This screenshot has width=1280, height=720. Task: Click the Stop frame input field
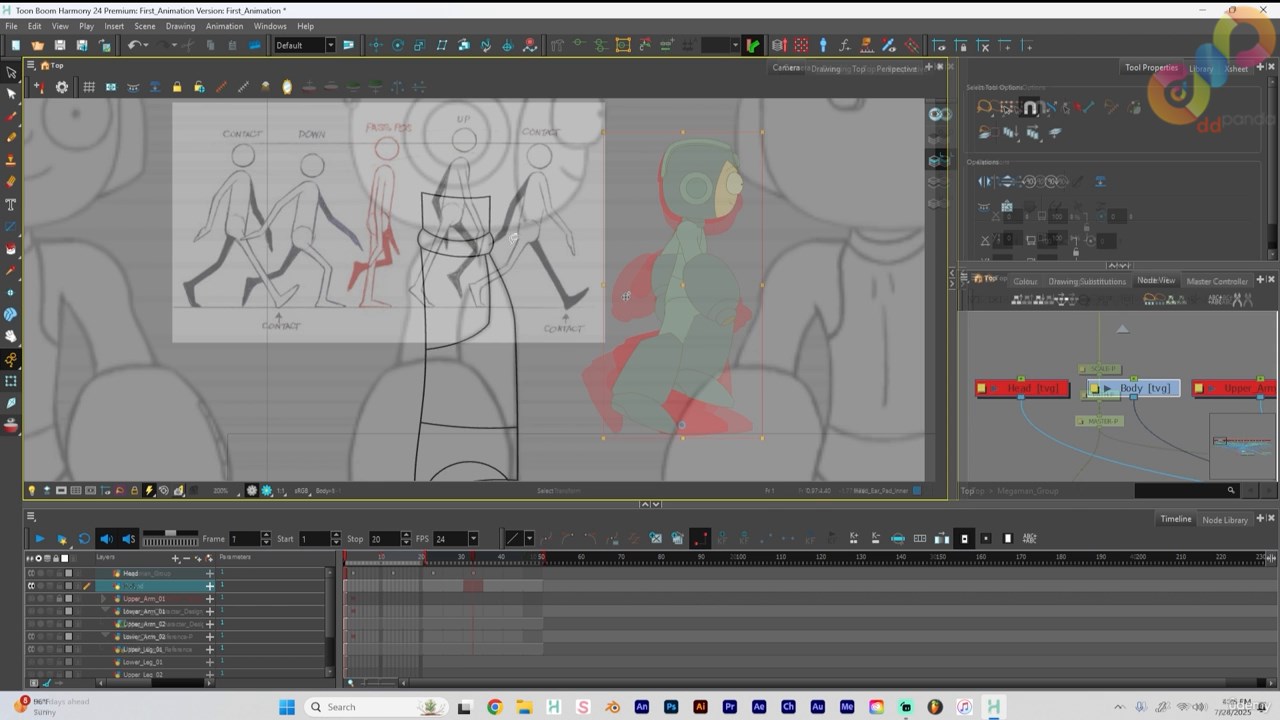pyautogui.click(x=384, y=539)
